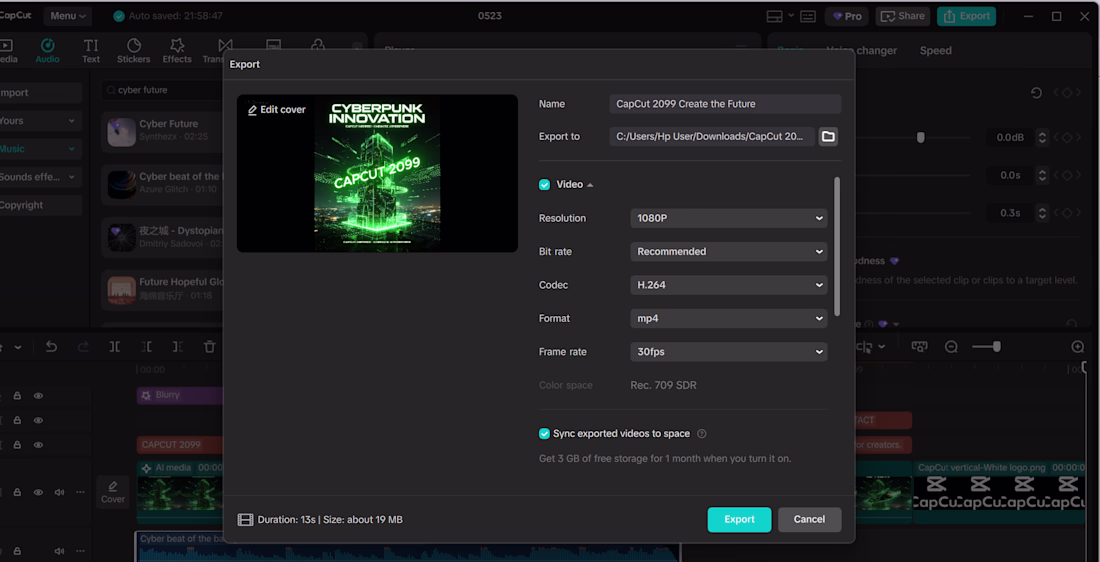Select Dmitriy Sadovoi Dystopian track
Screen dimensions: 1100x562
pos(163,237)
